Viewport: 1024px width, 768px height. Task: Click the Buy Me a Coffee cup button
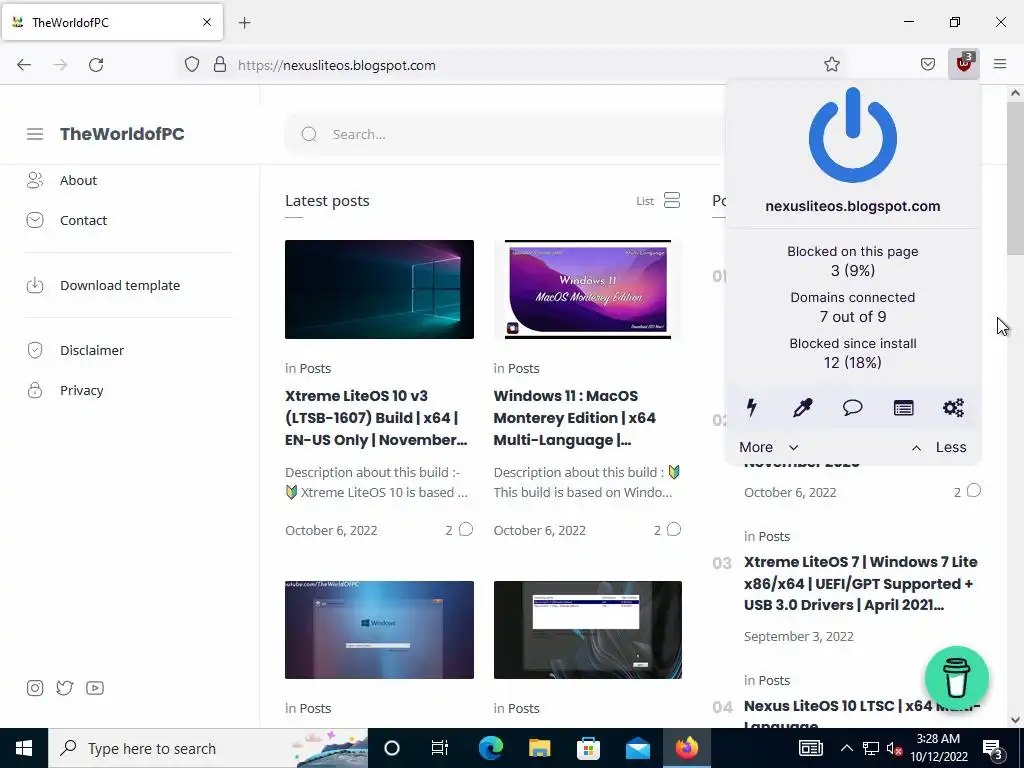[957, 678]
